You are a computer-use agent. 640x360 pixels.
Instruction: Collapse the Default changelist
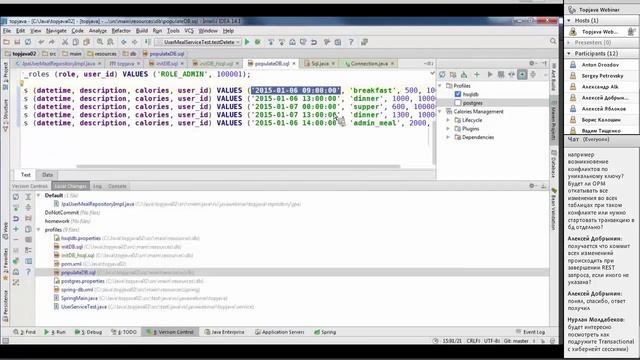pos(39,196)
